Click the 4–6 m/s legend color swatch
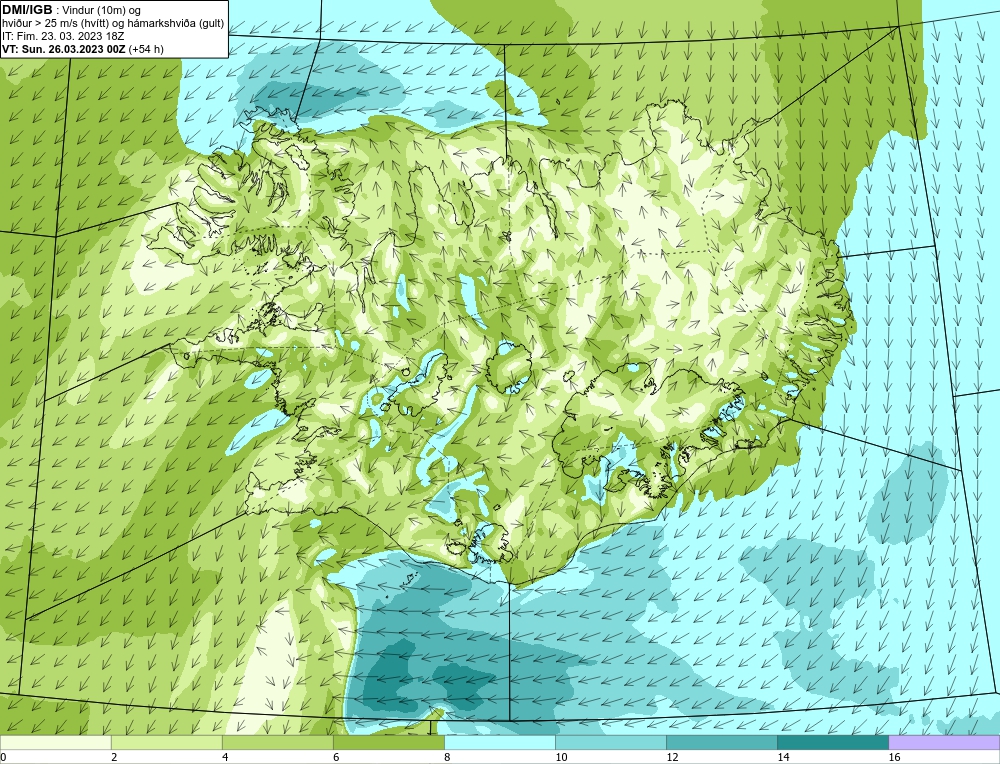Screen dimensions: 1000x764 277,742
